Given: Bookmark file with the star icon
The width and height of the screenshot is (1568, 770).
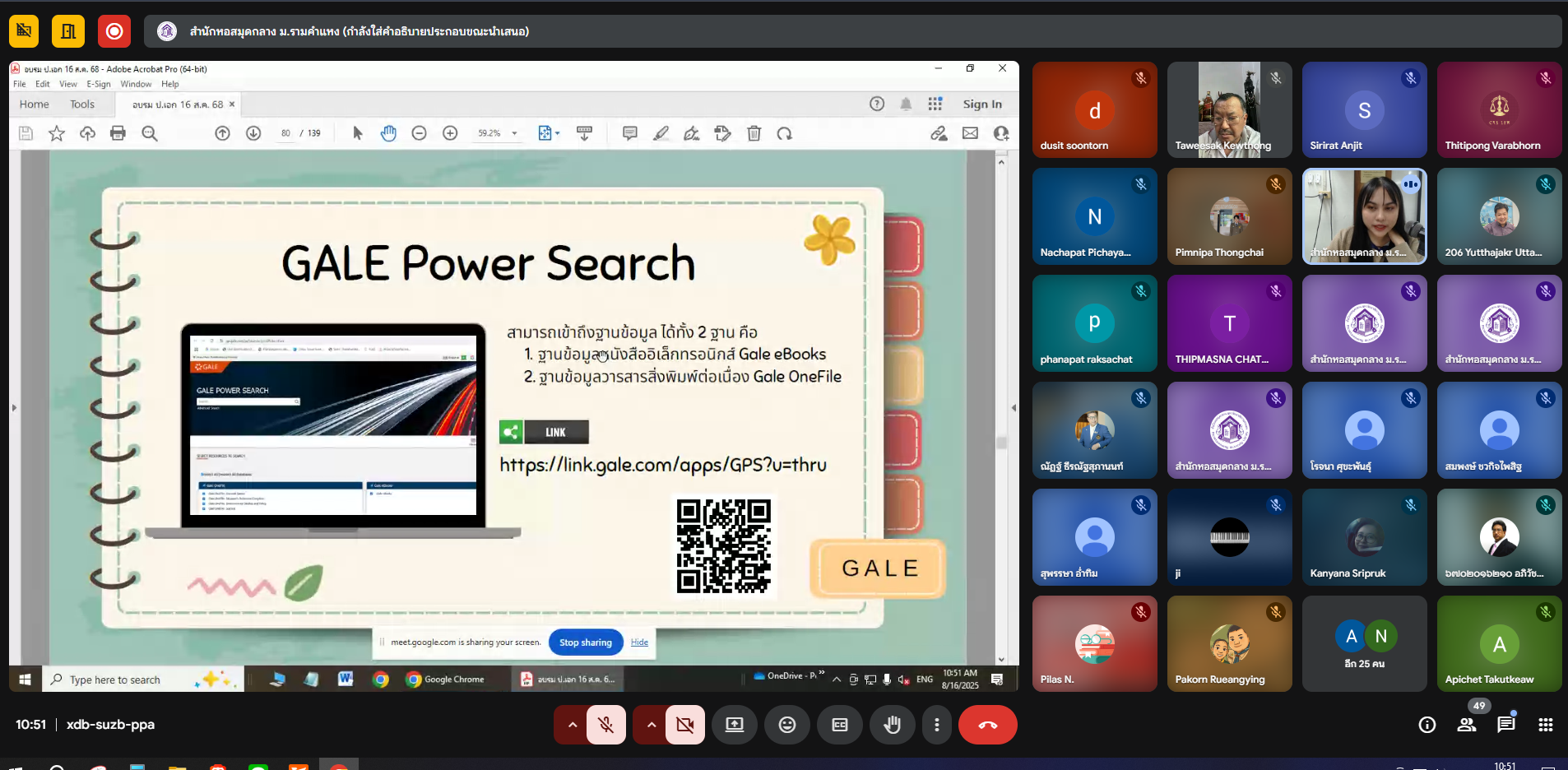Looking at the screenshot, I should 57,133.
